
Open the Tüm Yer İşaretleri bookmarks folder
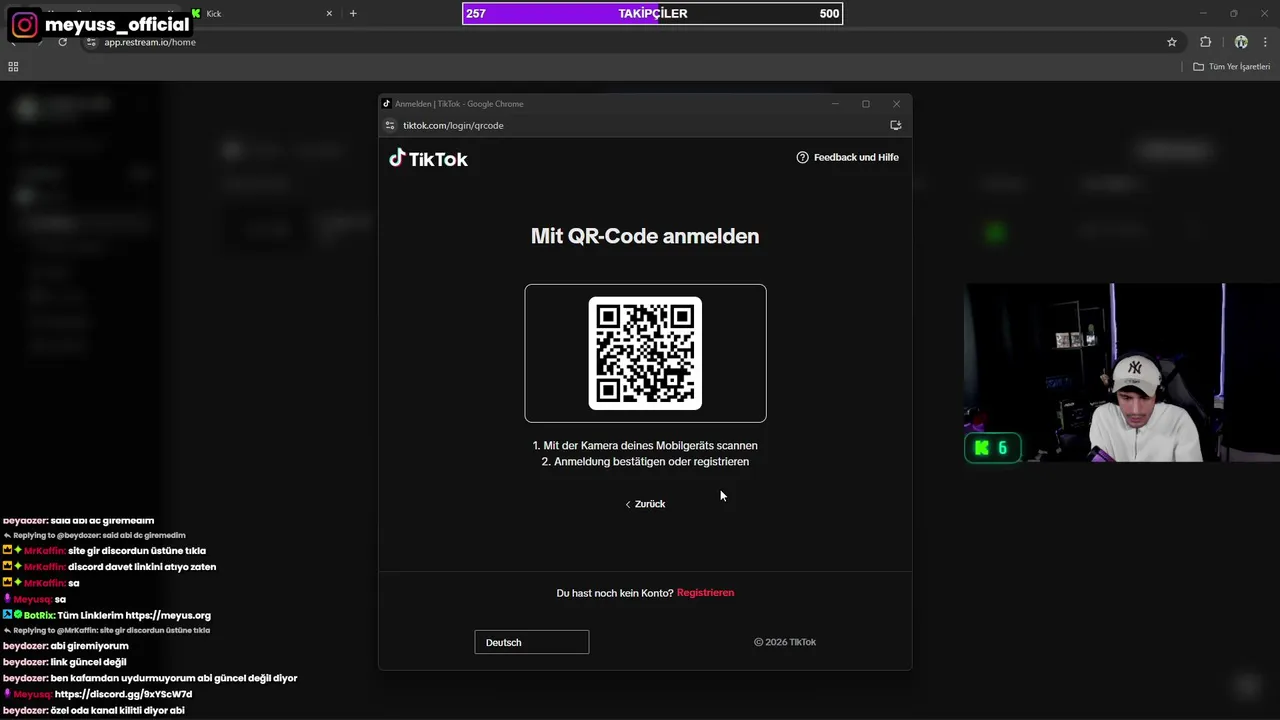pyautogui.click(x=1232, y=67)
